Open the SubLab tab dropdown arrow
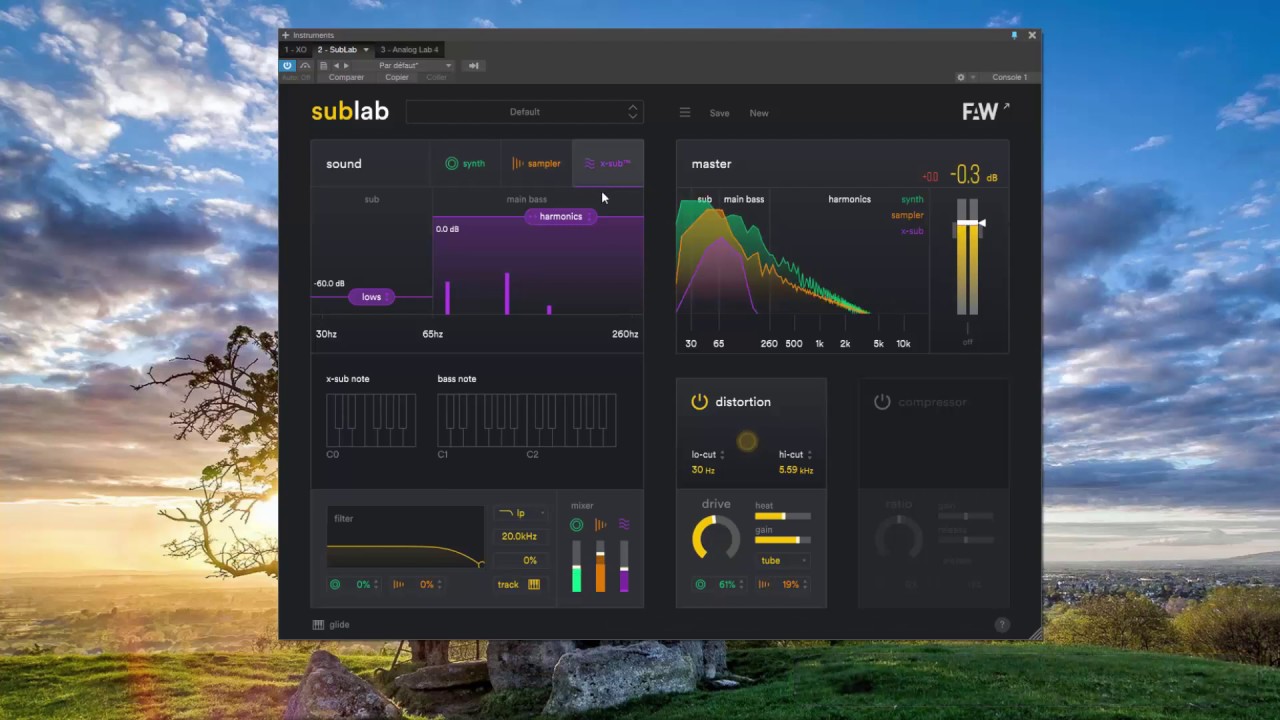Image resolution: width=1280 pixels, height=720 pixels. pos(366,49)
